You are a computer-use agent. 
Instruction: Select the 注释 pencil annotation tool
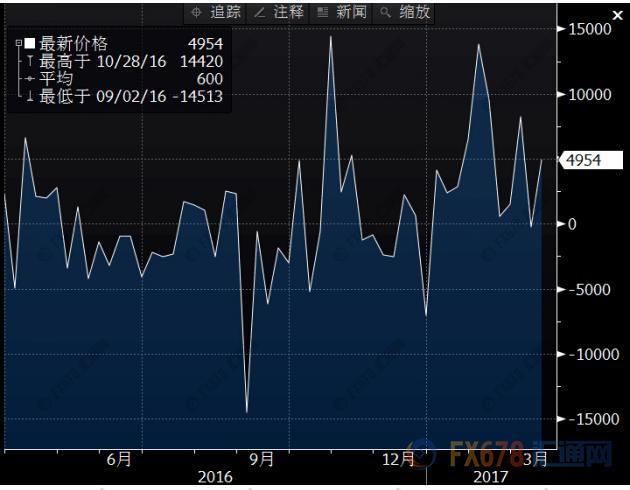280,12
